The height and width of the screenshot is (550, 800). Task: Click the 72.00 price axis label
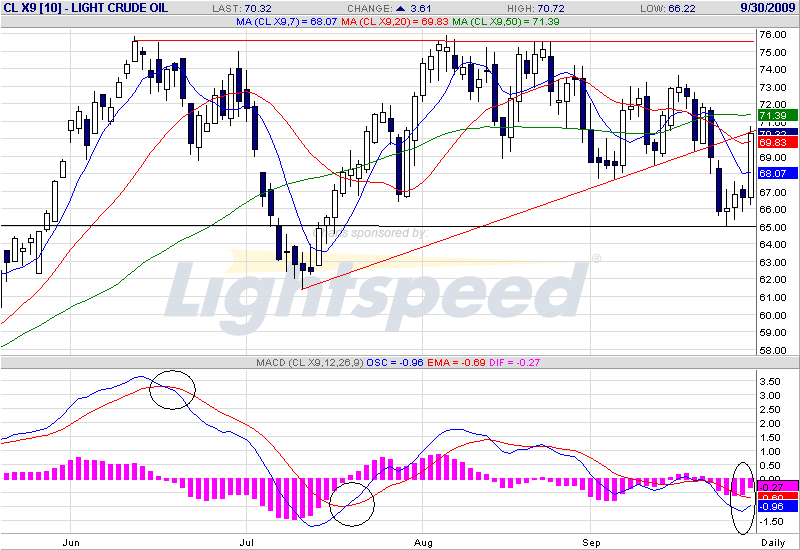[x=772, y=105]
